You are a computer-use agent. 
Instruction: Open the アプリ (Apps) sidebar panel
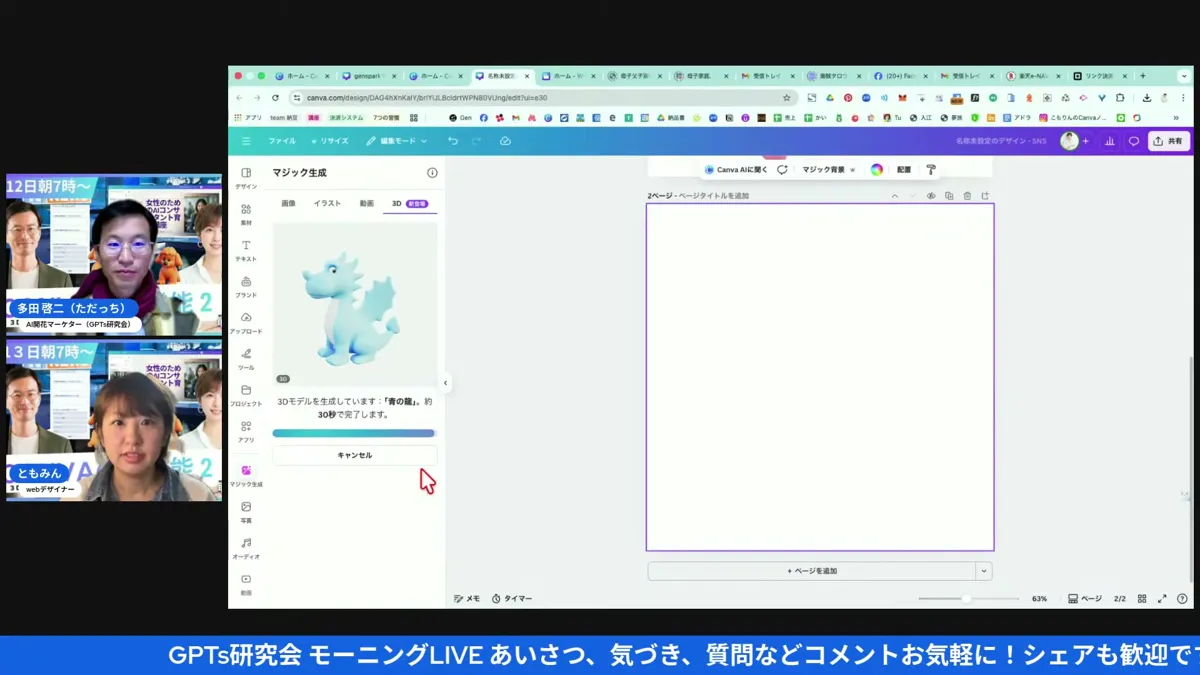[x=246, y=431]
